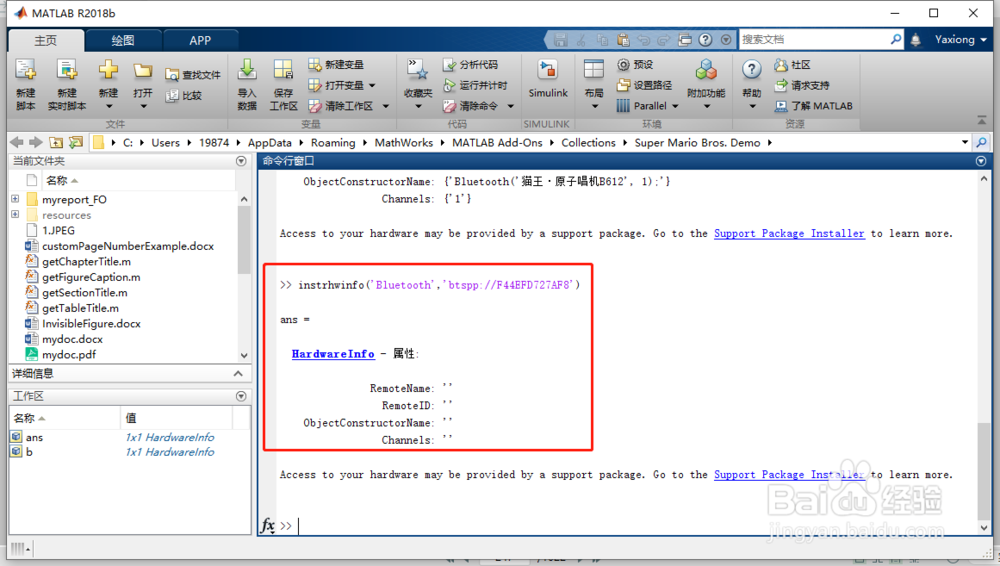Click Request Support (请求支持)
1000x566 pixels.
click(x=802, y=85)
